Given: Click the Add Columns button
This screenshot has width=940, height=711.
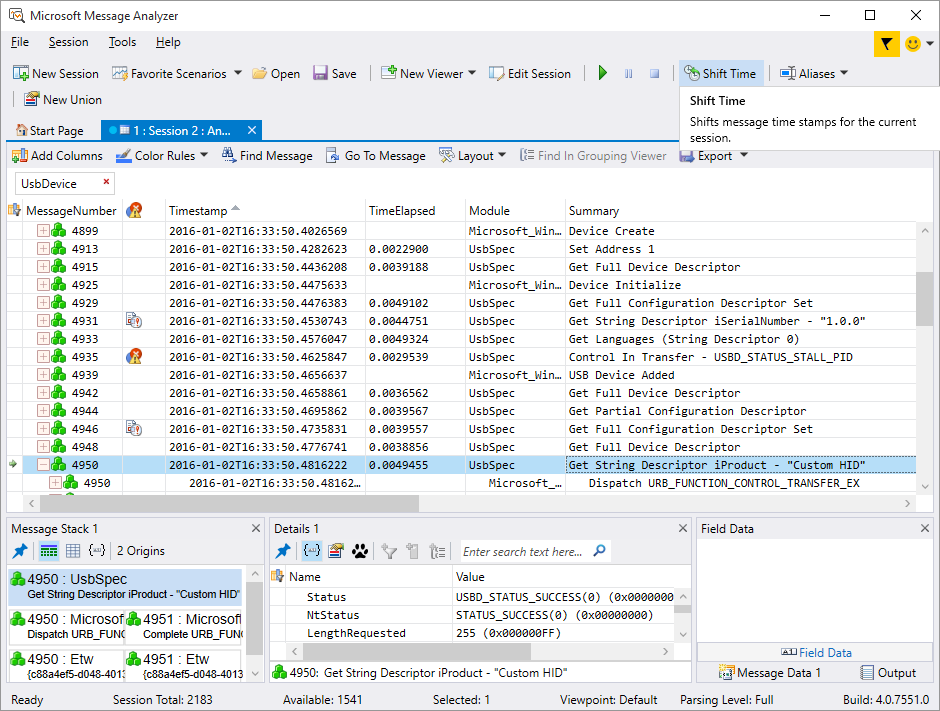Looking at the screenshot, I should click(x=57, y=156).
